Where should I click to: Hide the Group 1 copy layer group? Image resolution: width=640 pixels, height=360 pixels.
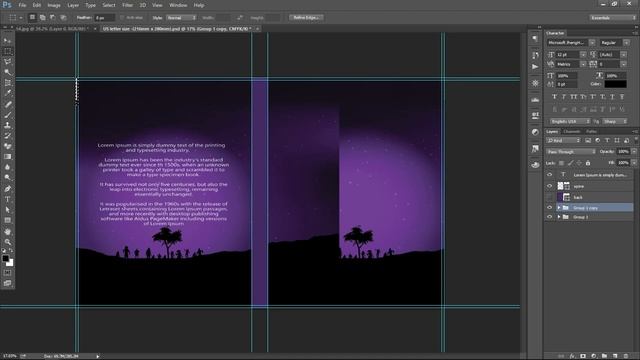[x=549, y=208]
